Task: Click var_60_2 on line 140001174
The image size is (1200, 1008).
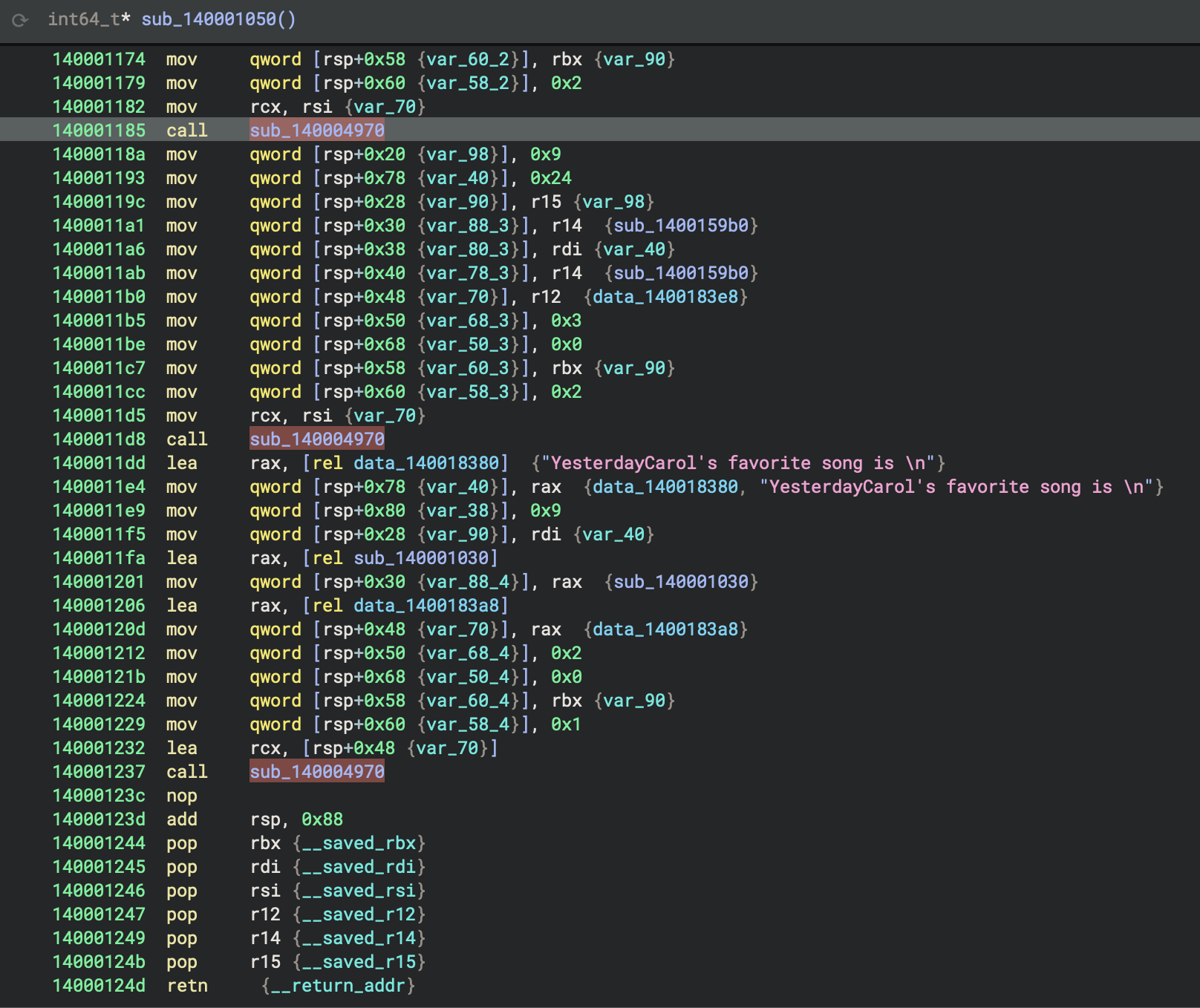Action: (x=469, y=59)
